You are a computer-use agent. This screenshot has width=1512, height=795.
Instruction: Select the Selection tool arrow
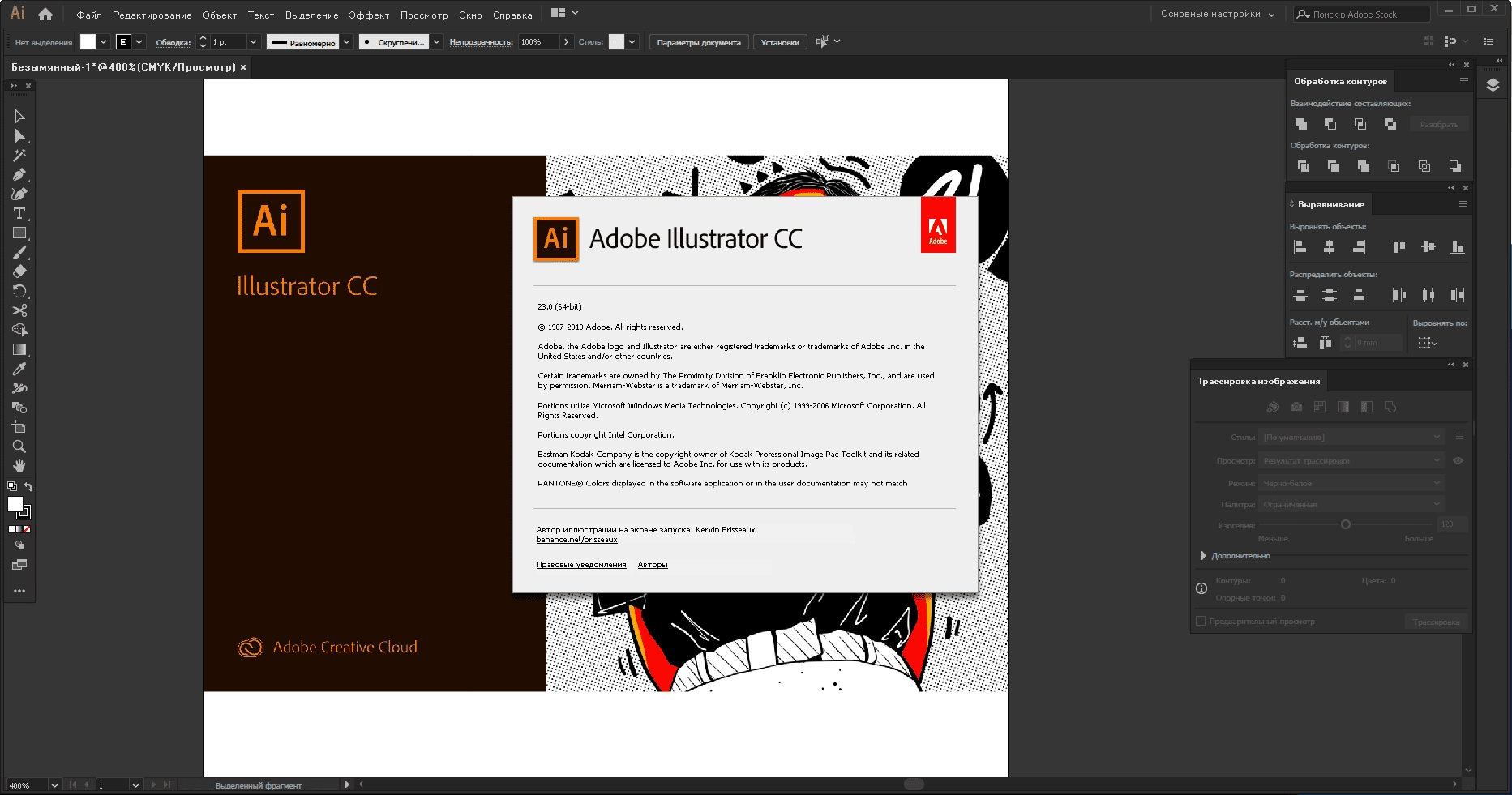(x=19, y=117)
